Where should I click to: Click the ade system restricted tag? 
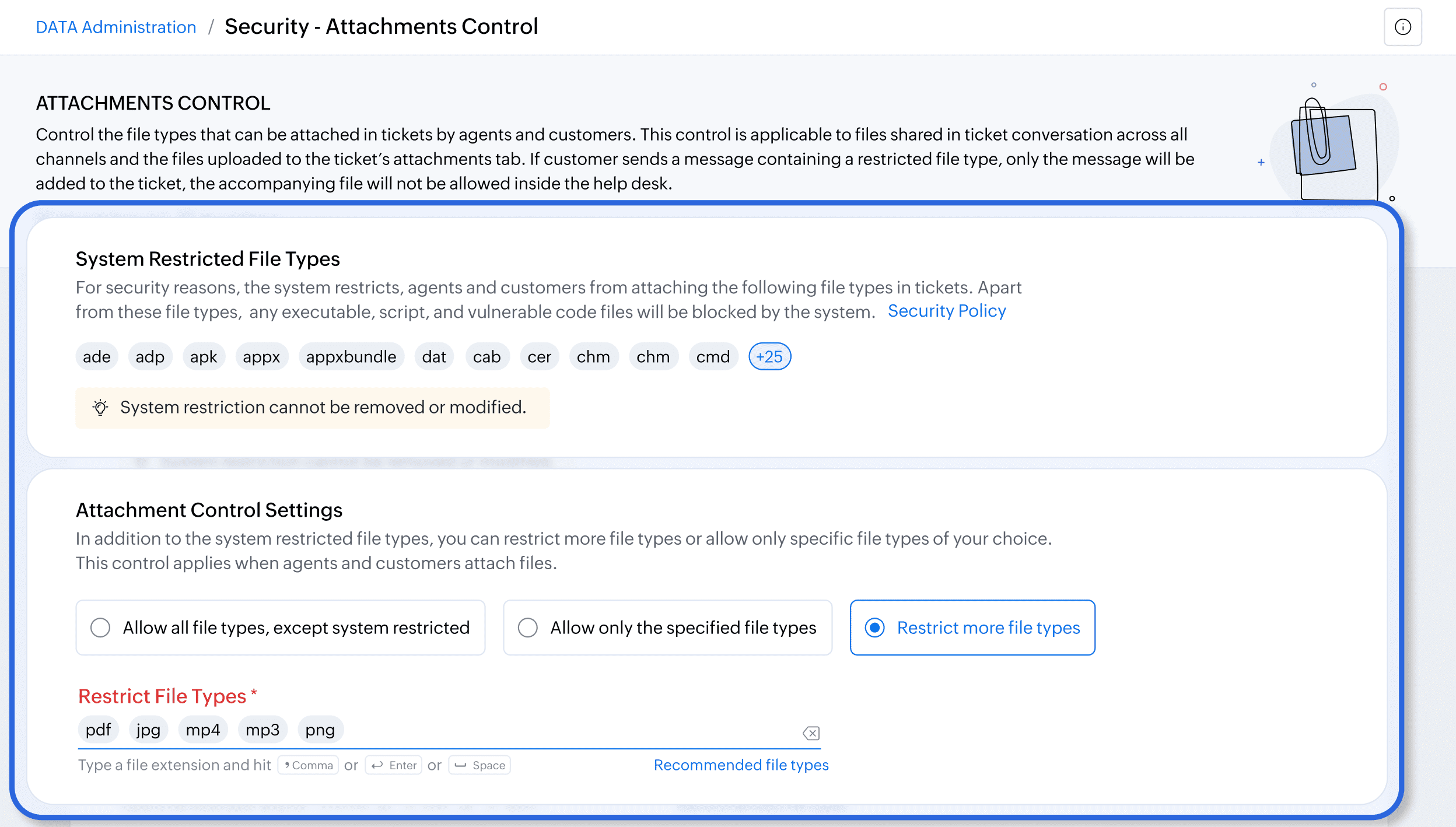(96, 357)
